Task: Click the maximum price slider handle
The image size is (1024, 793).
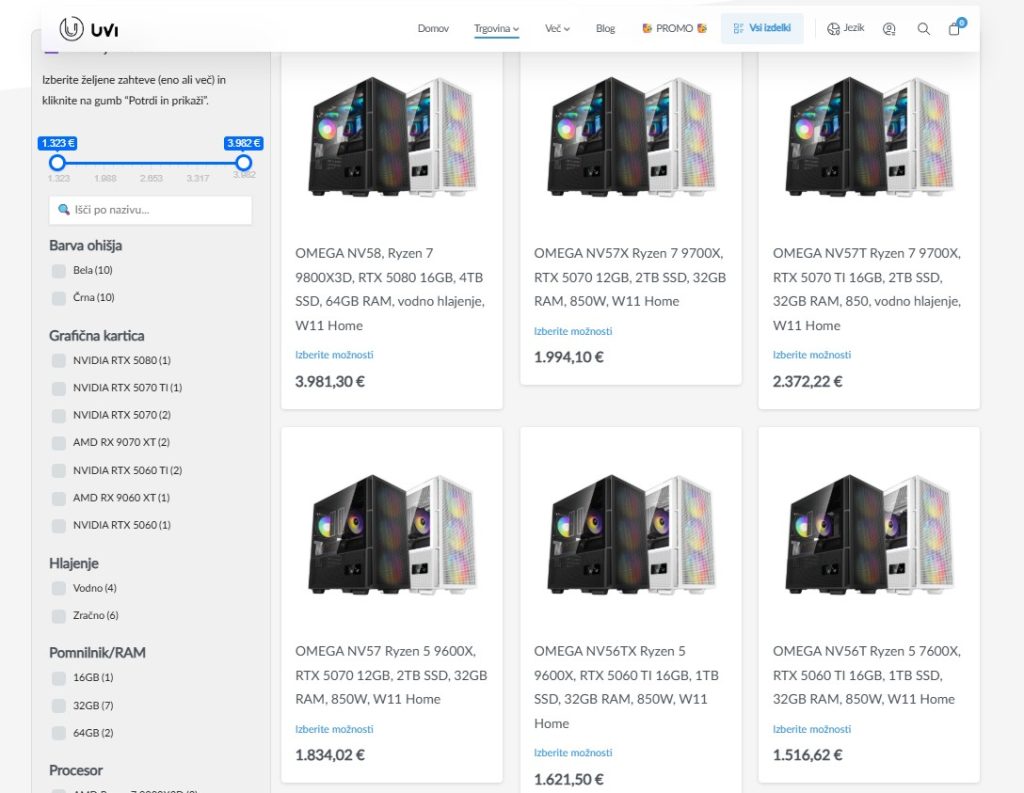Action: pos(244,163)
